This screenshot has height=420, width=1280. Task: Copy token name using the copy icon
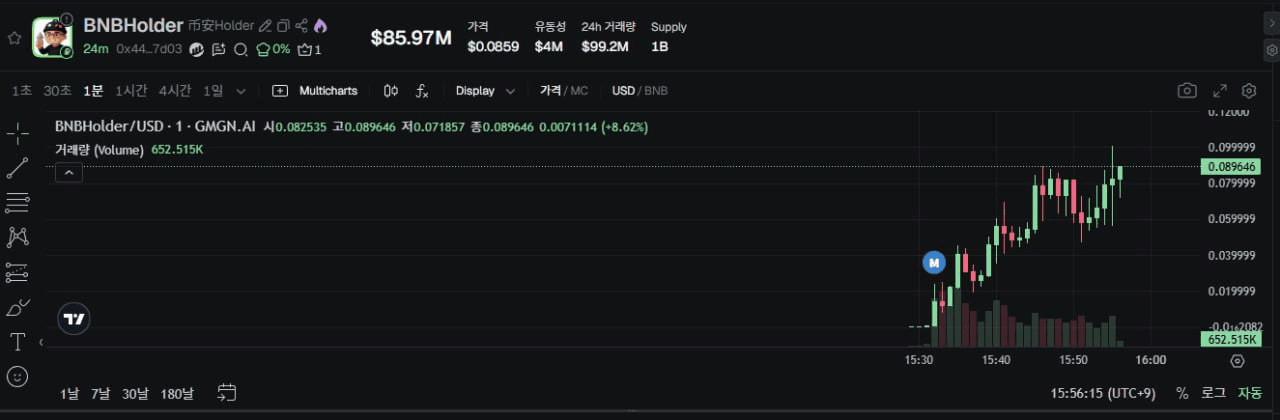tap(283, 26)
